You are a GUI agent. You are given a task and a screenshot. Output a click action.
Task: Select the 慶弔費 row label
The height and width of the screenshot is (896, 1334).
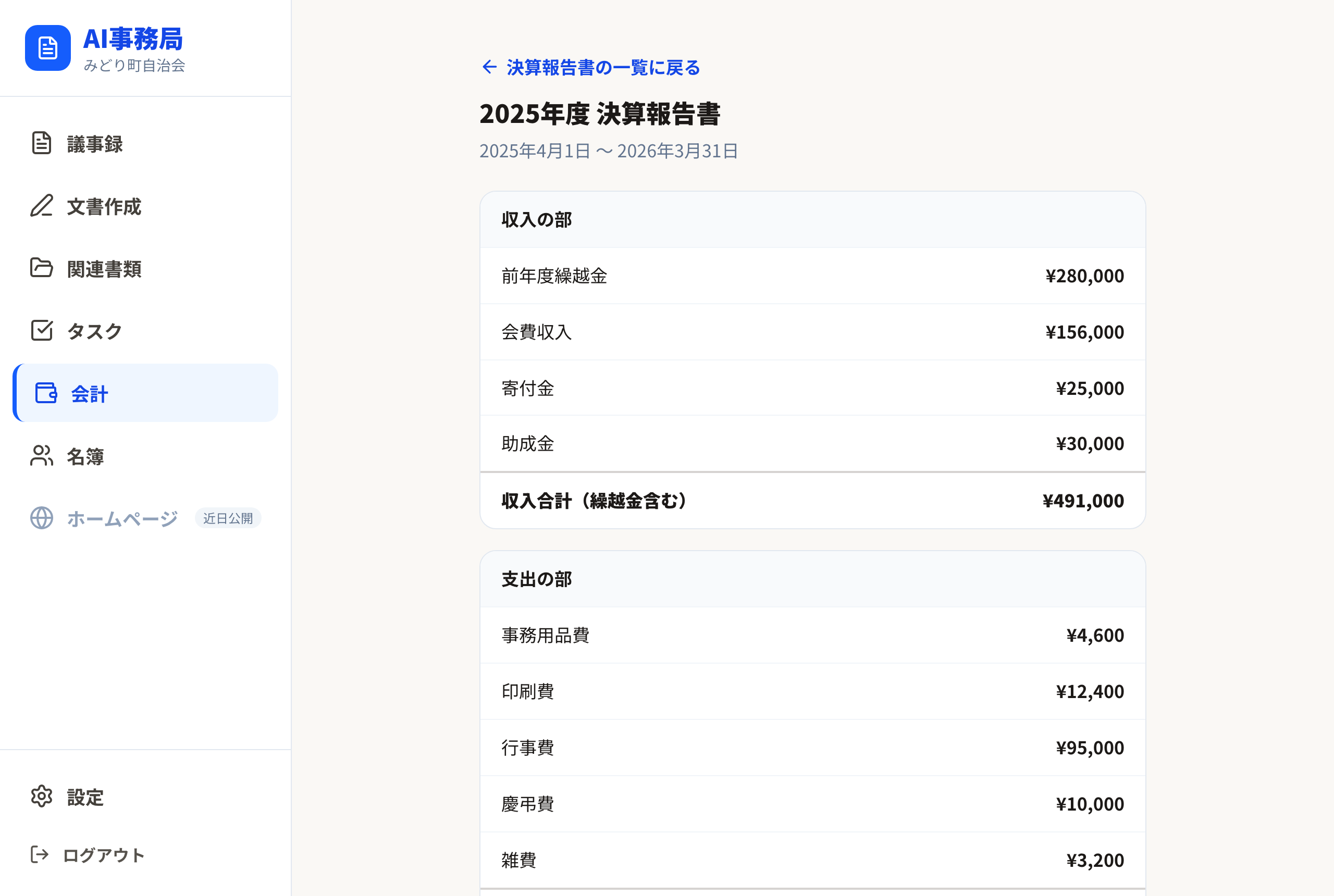(x=527, y=803)
